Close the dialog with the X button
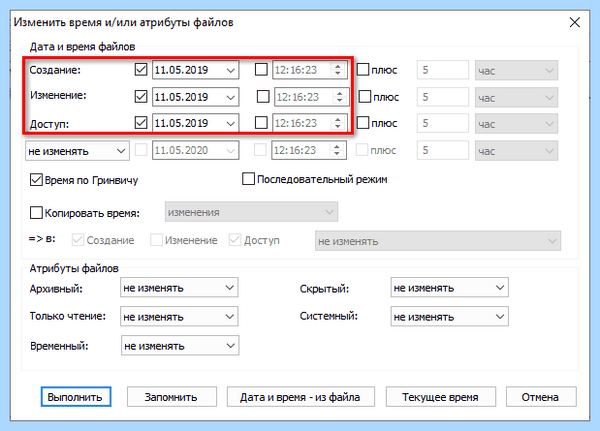Screen dimensions: 600x431 (x=574, y=22)
